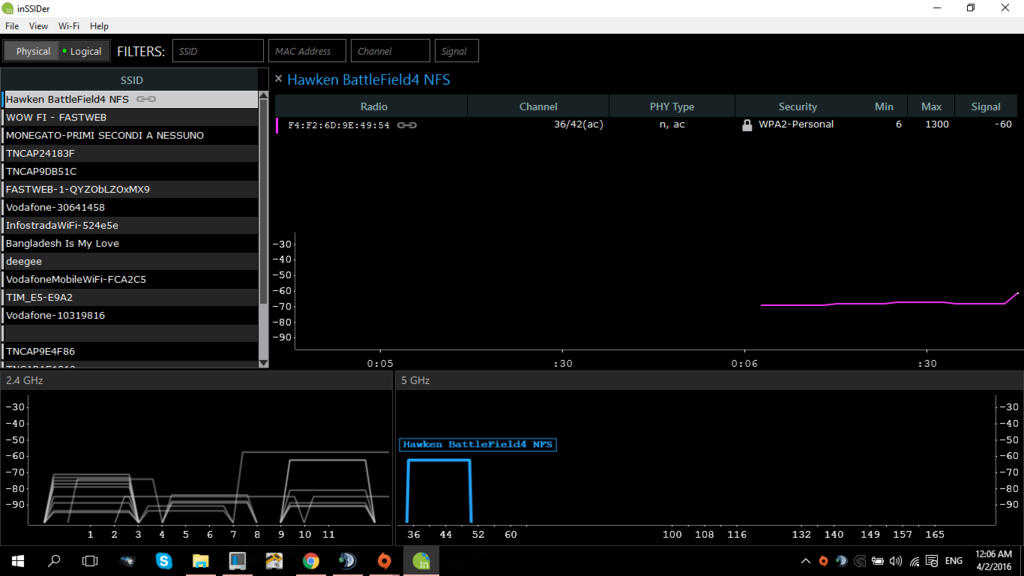Open the volume control in system tray
Screen dimensions: 1024x576
point(896,561)
